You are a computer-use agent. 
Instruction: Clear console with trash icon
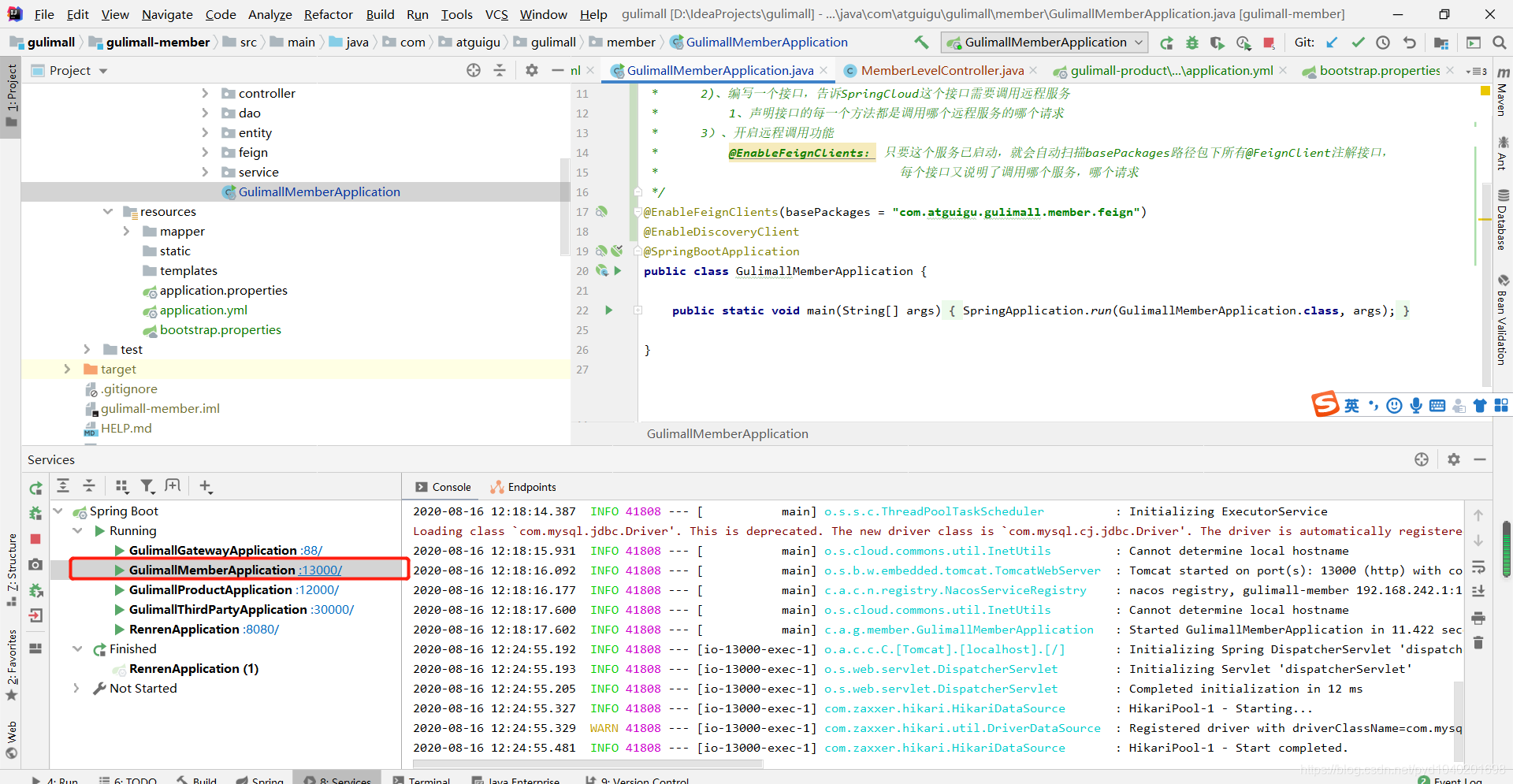coord(1478,643)
